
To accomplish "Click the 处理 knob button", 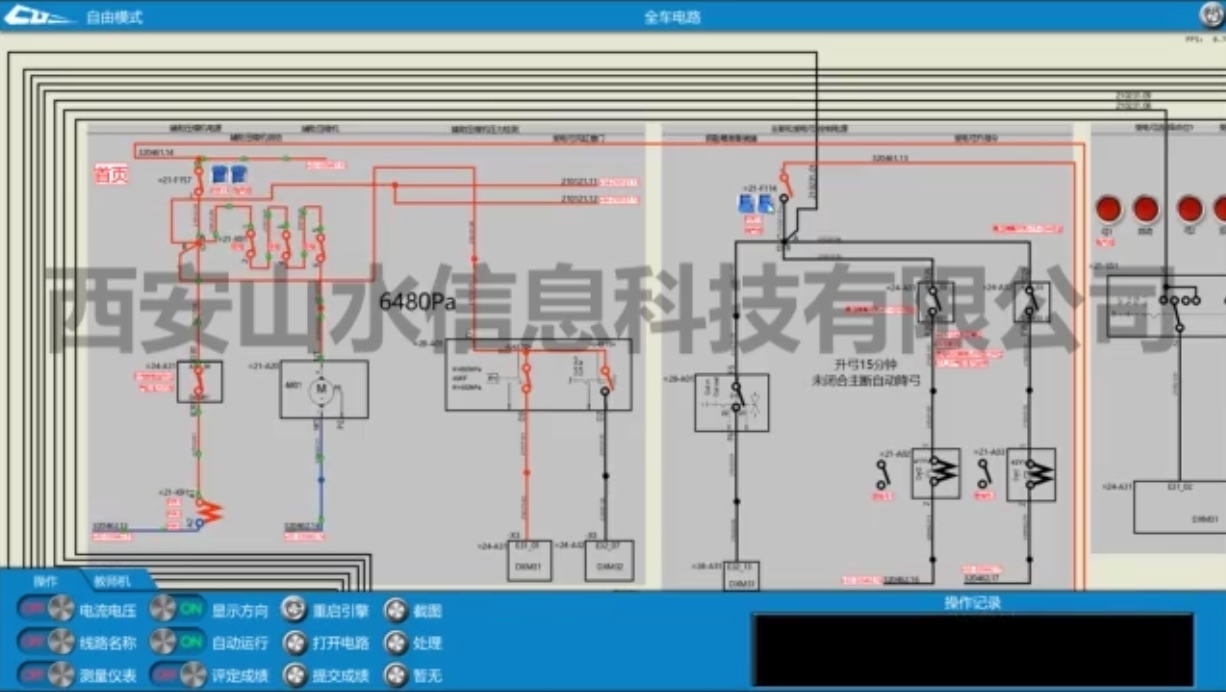I will pyautogui.click(x=396, y=643).
